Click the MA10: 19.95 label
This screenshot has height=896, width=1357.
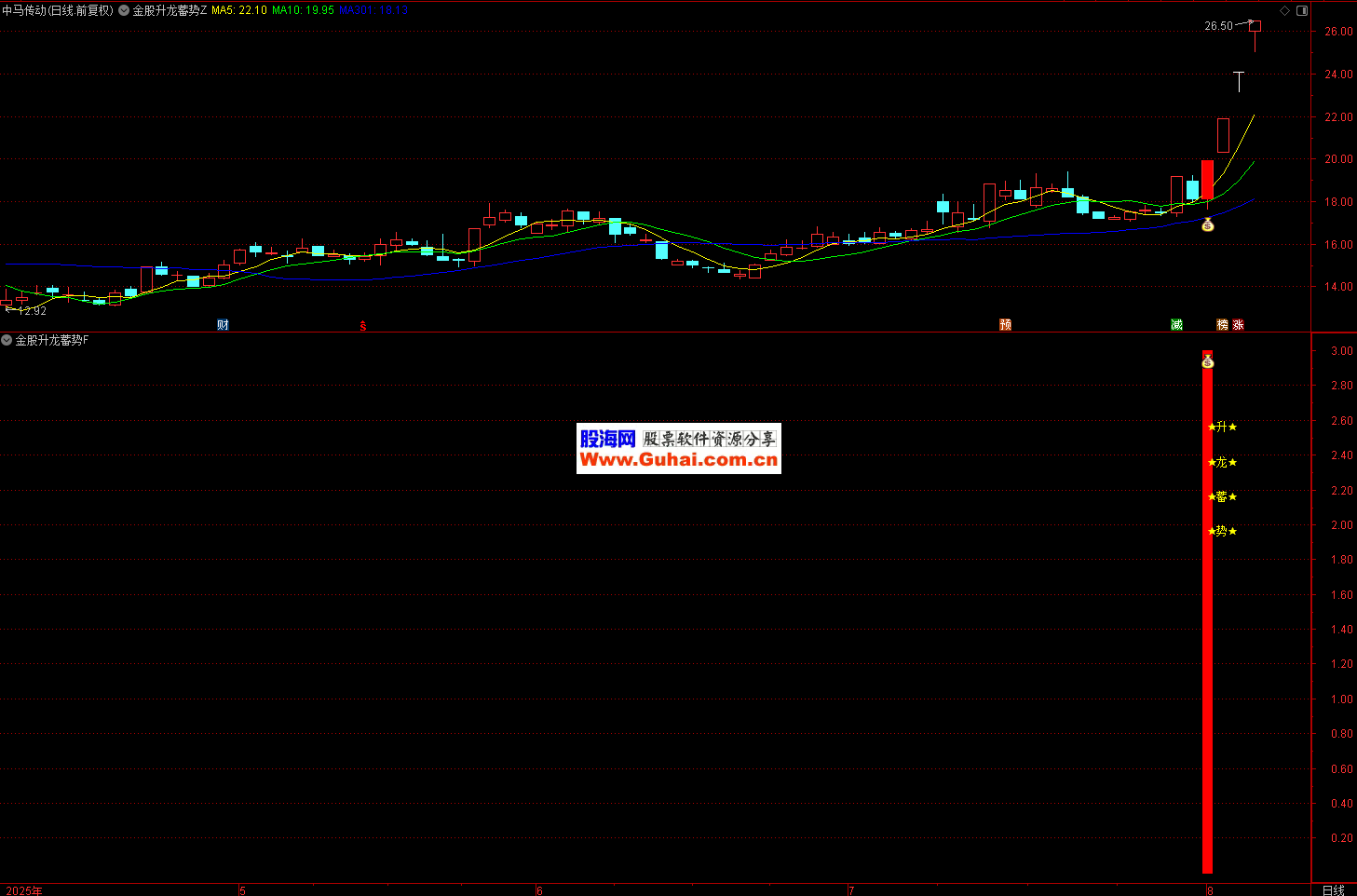[303, 10]
